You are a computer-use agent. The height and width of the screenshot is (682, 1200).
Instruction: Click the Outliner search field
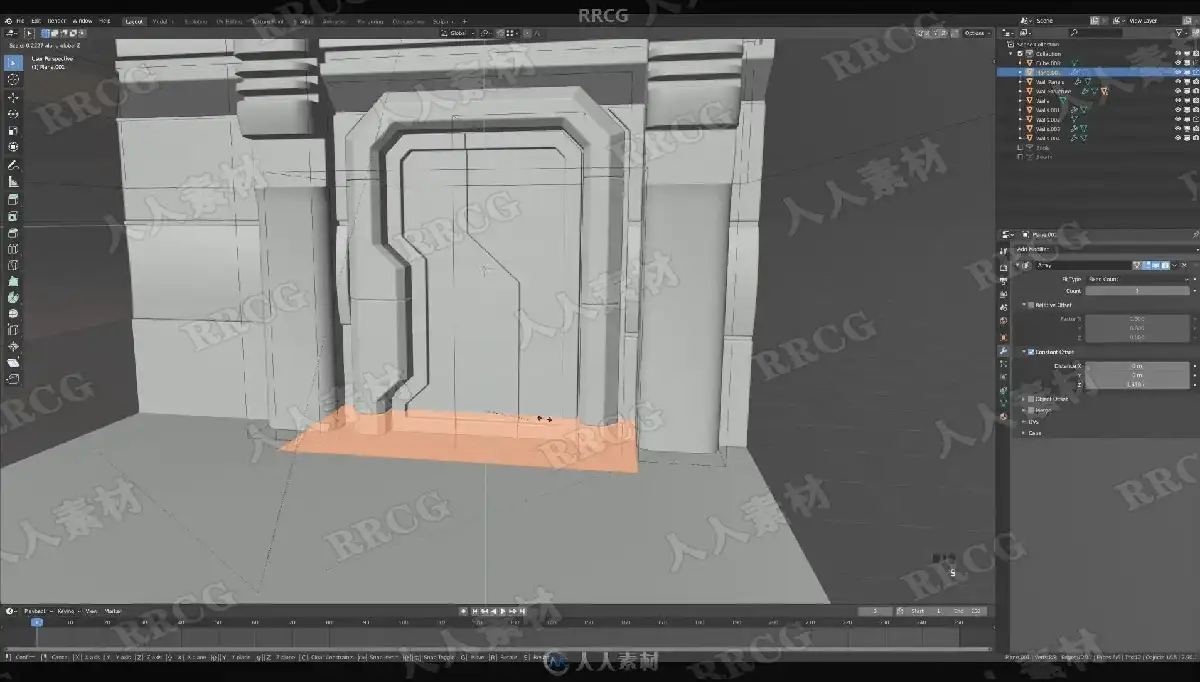pyautogui.click(x=1096, y=33)
